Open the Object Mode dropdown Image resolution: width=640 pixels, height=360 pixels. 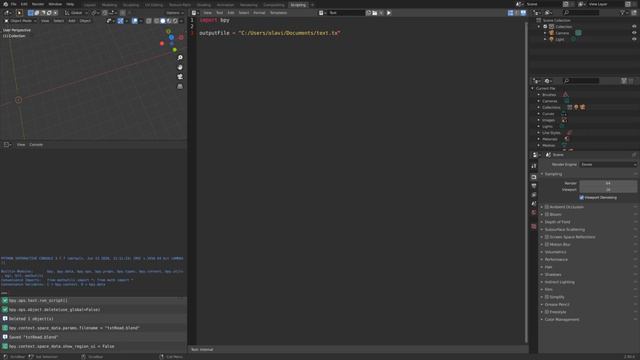click(x=20, y=20)
